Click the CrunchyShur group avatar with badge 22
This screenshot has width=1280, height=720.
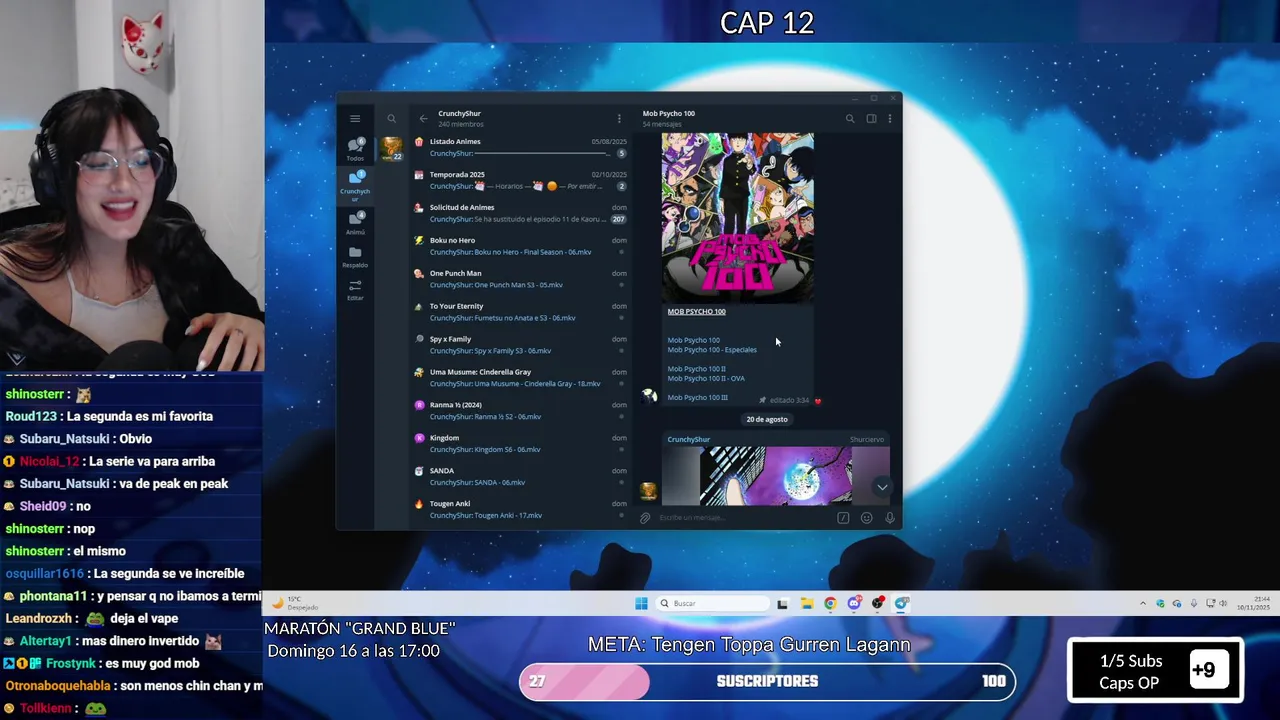(x=391, y=149)
